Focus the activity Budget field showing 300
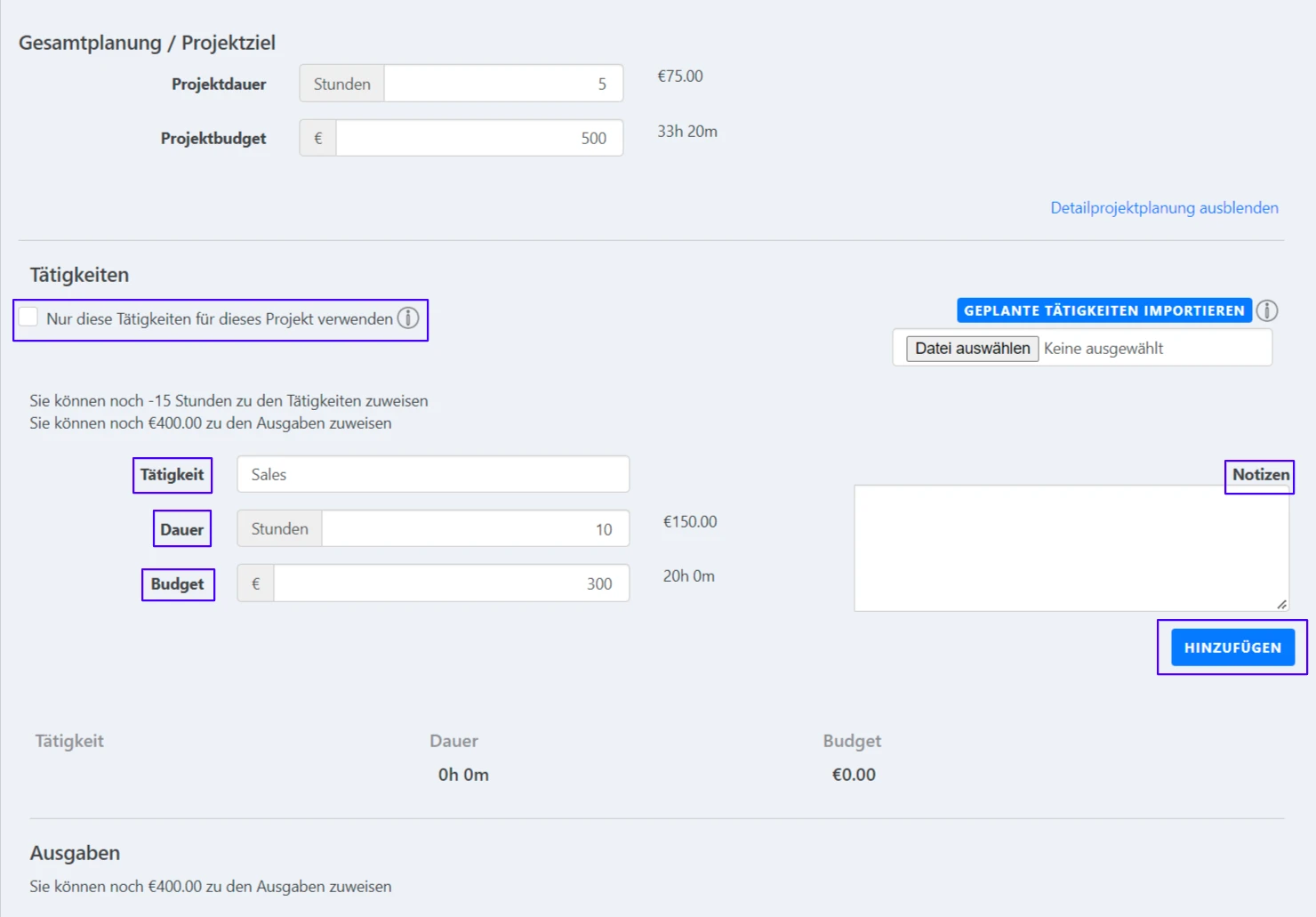The image size is (1316, 917). pos(451,583)
